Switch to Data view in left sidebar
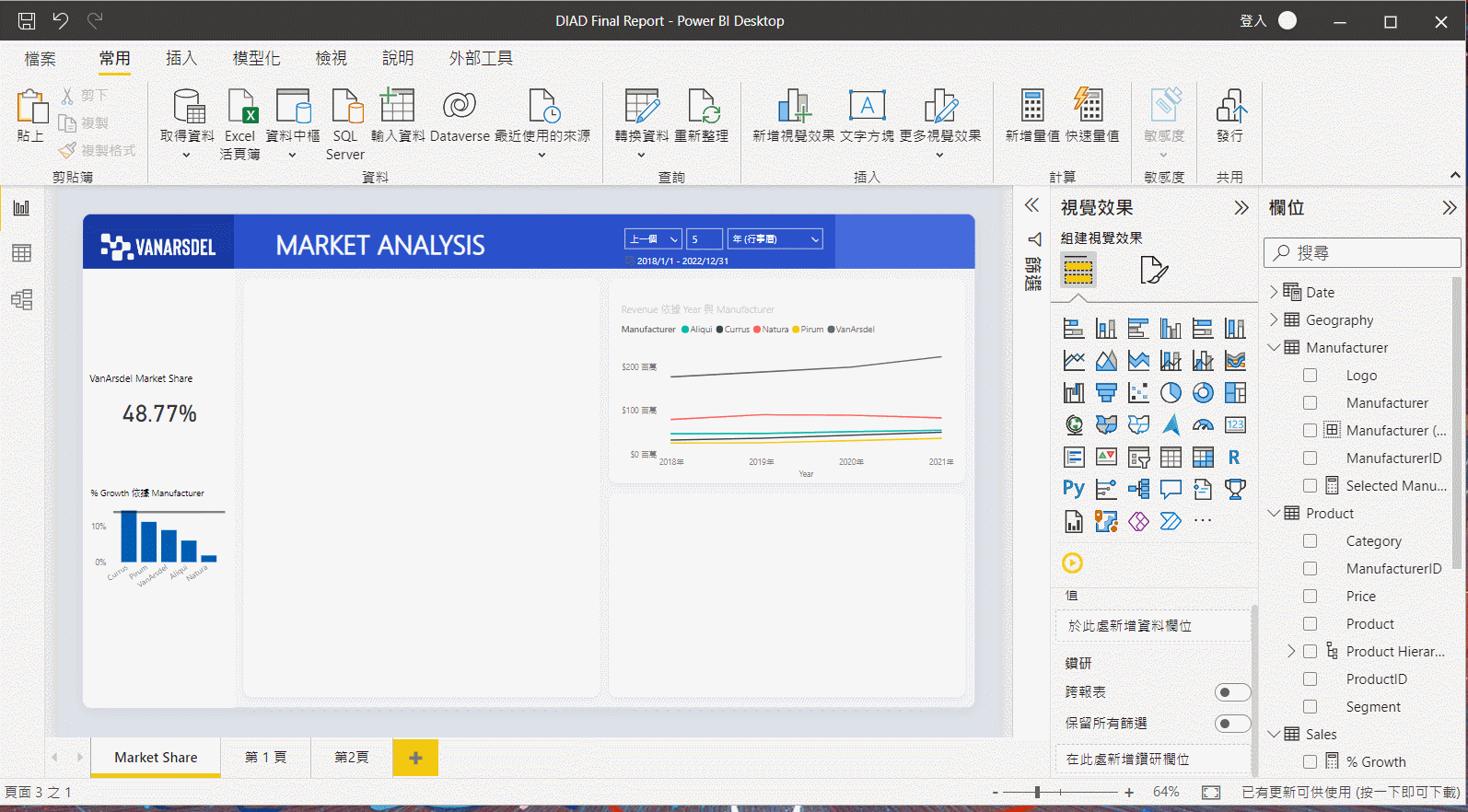The height and width of the screenshot is (812, 1468). pyautogui.click(x=22, y=253)
